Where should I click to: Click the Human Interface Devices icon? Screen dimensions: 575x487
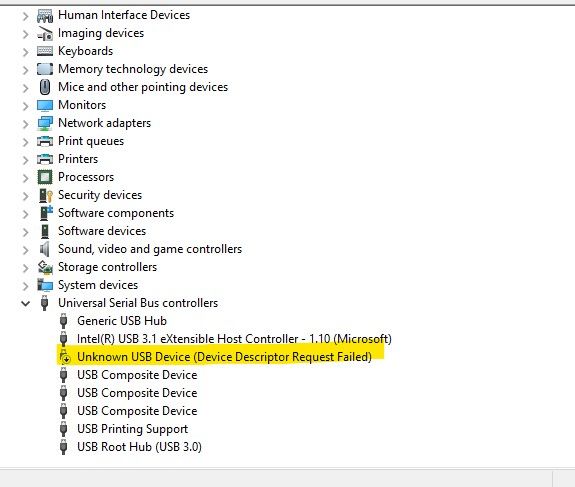coord(45,15)
